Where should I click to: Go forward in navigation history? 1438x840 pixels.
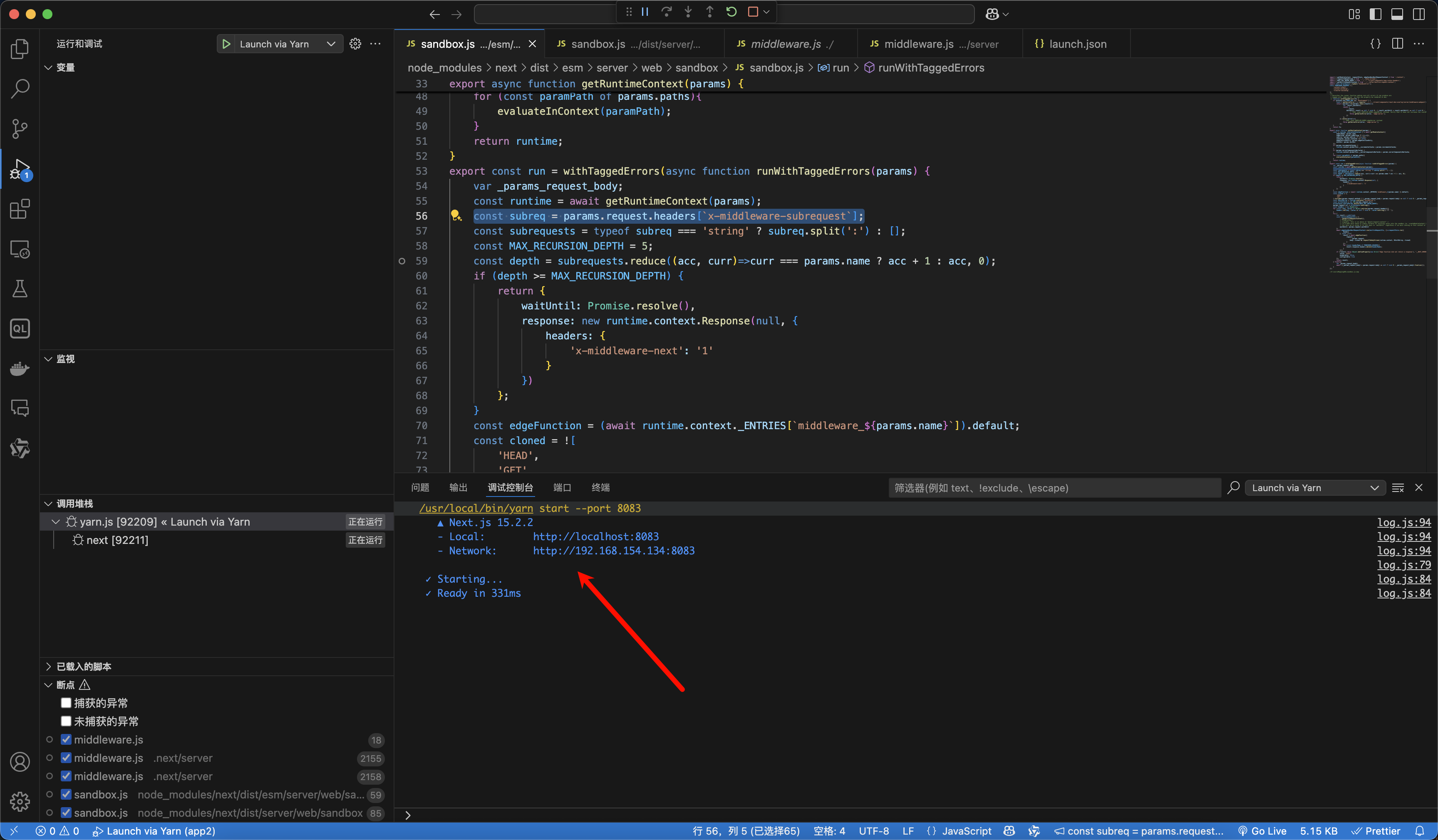tap(456, 14)
